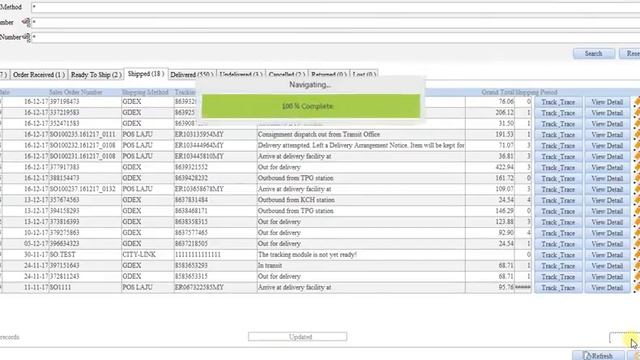Track_Trace order 396634323

pyautogui.click(x=558, y=244)
